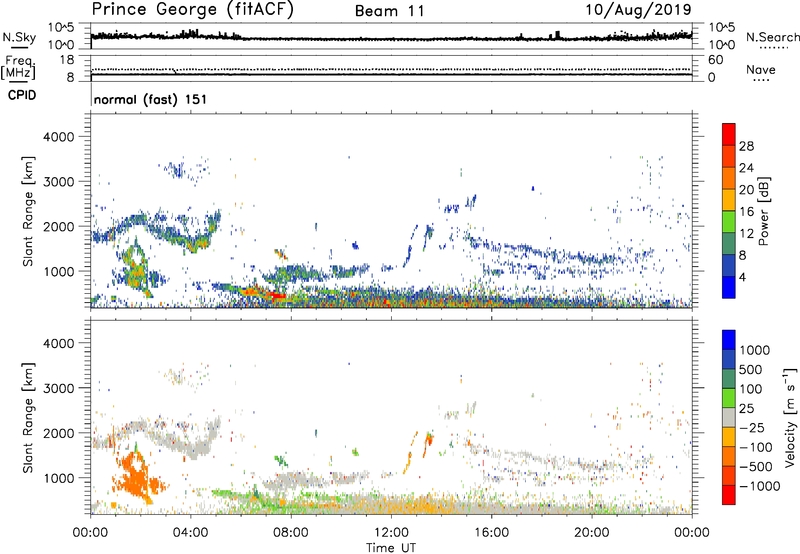Image resolution: width=800 pixels, height=554 pixels.
Task: Click the "20:00" time tick label
Action: pyautogui.click(x=591, y=533)
